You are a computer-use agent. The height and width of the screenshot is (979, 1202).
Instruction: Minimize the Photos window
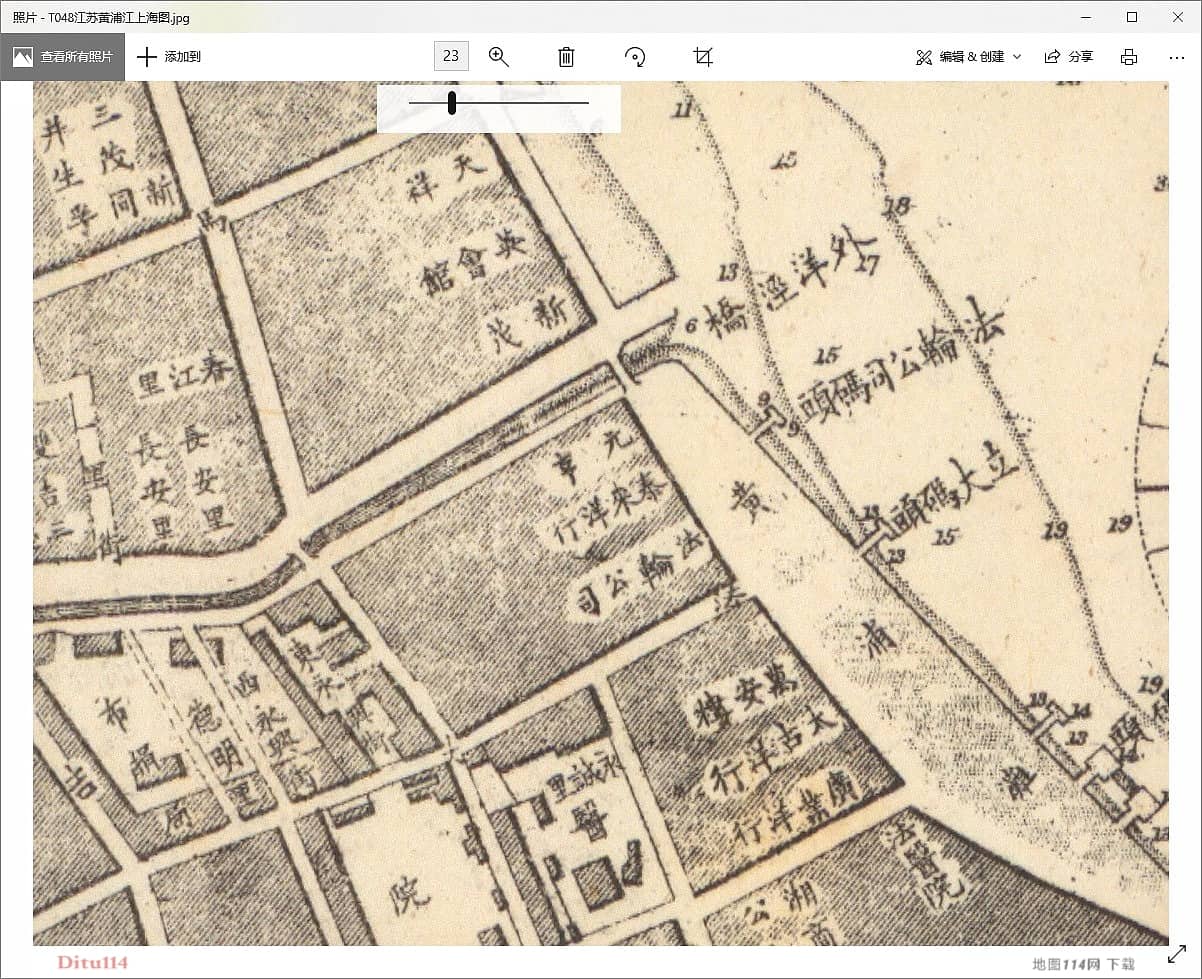(1087, 17)
